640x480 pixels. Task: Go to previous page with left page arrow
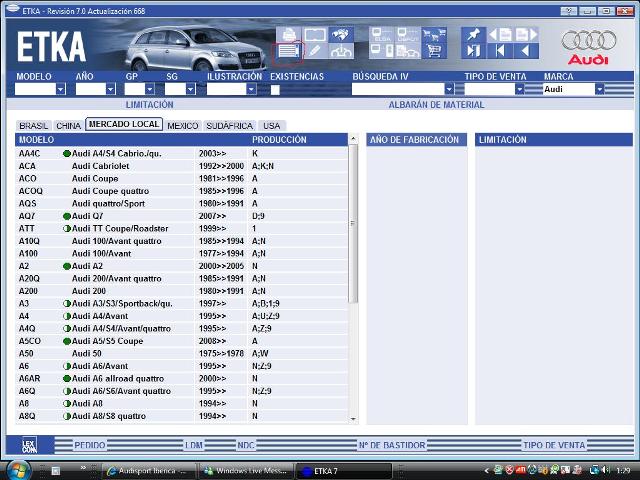pyautogui.click(x=500, y=34)
